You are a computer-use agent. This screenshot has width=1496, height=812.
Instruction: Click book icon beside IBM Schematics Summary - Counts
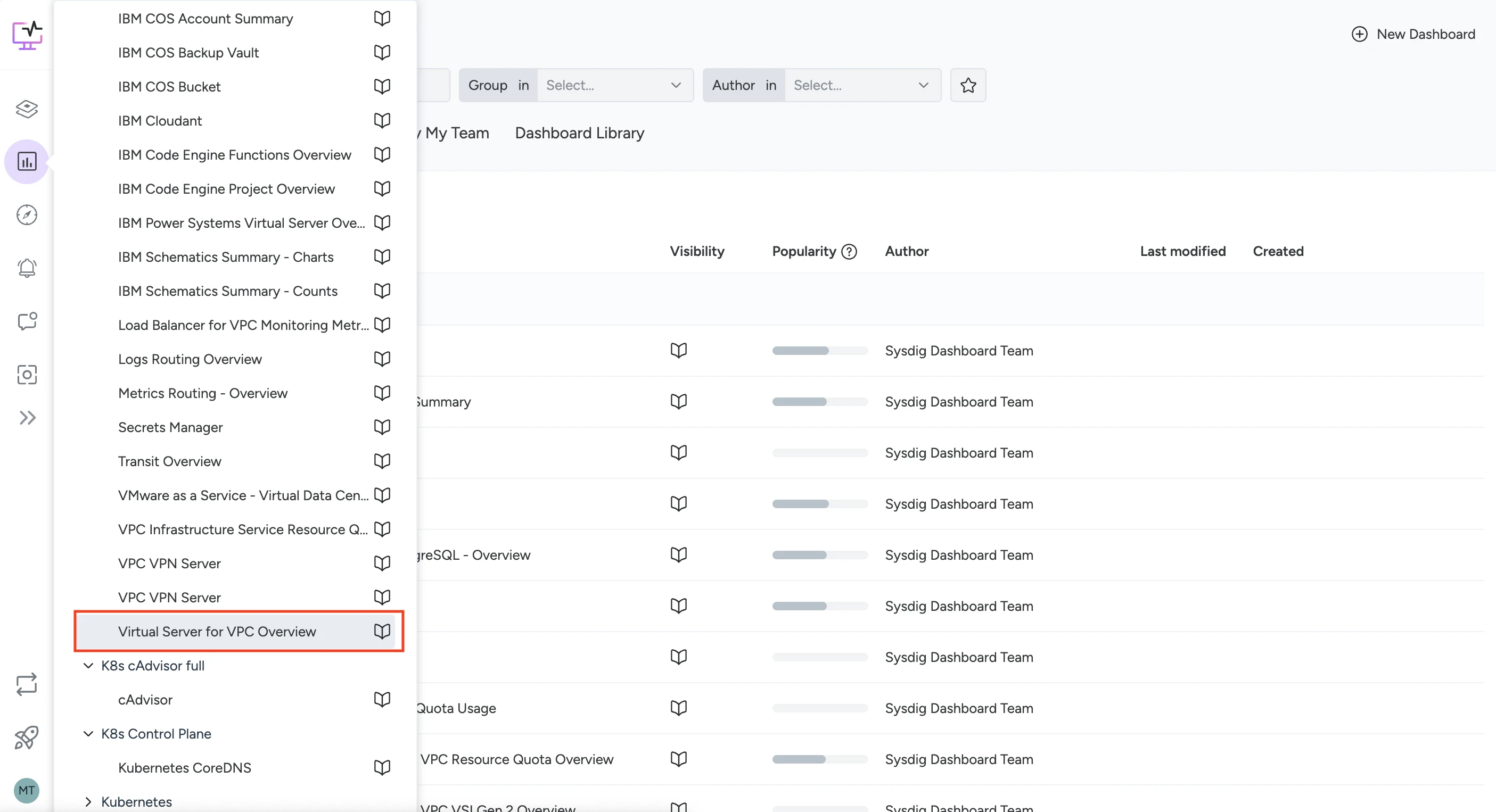pyautogui.click(x=382, y=290)
